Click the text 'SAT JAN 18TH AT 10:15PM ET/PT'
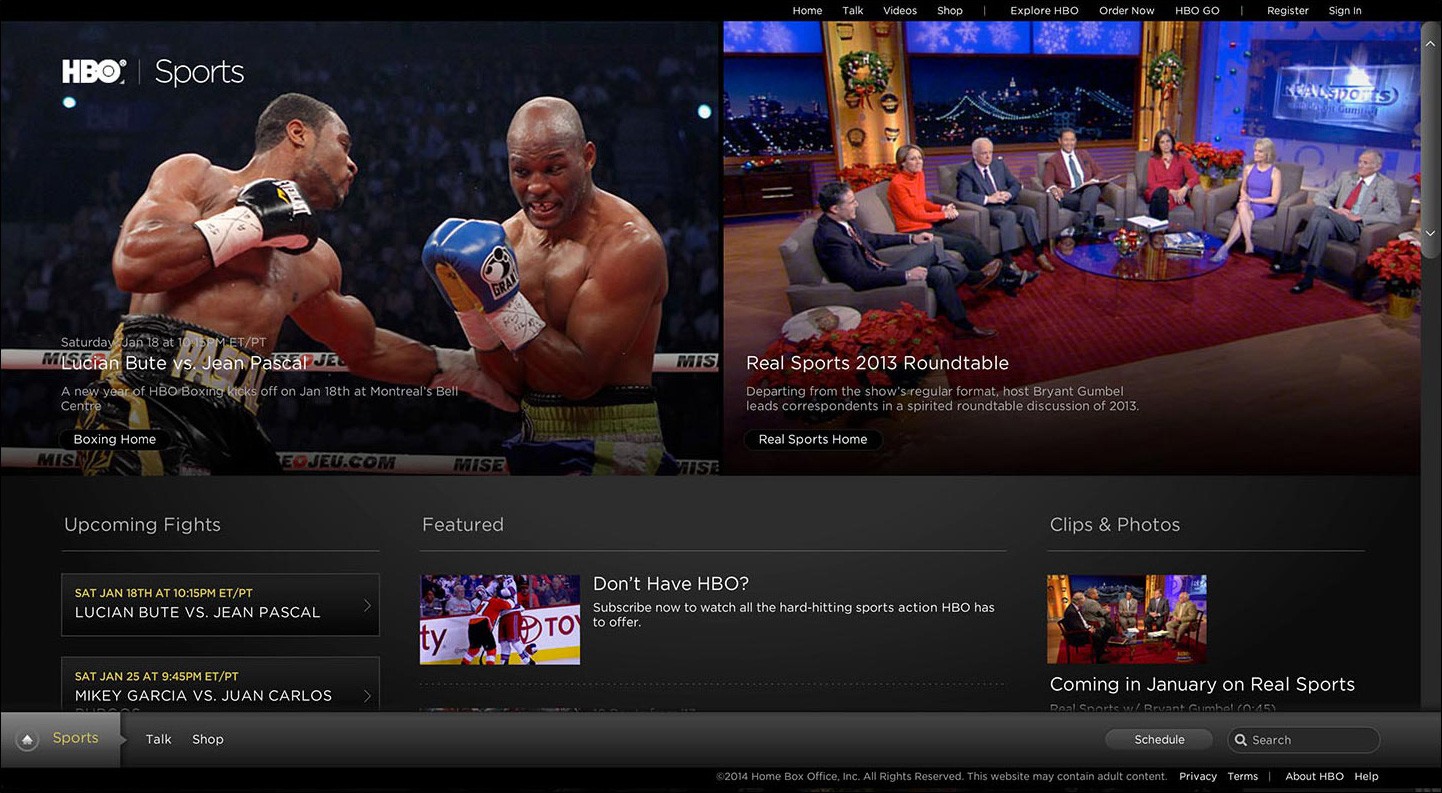 tap(164, 593)
